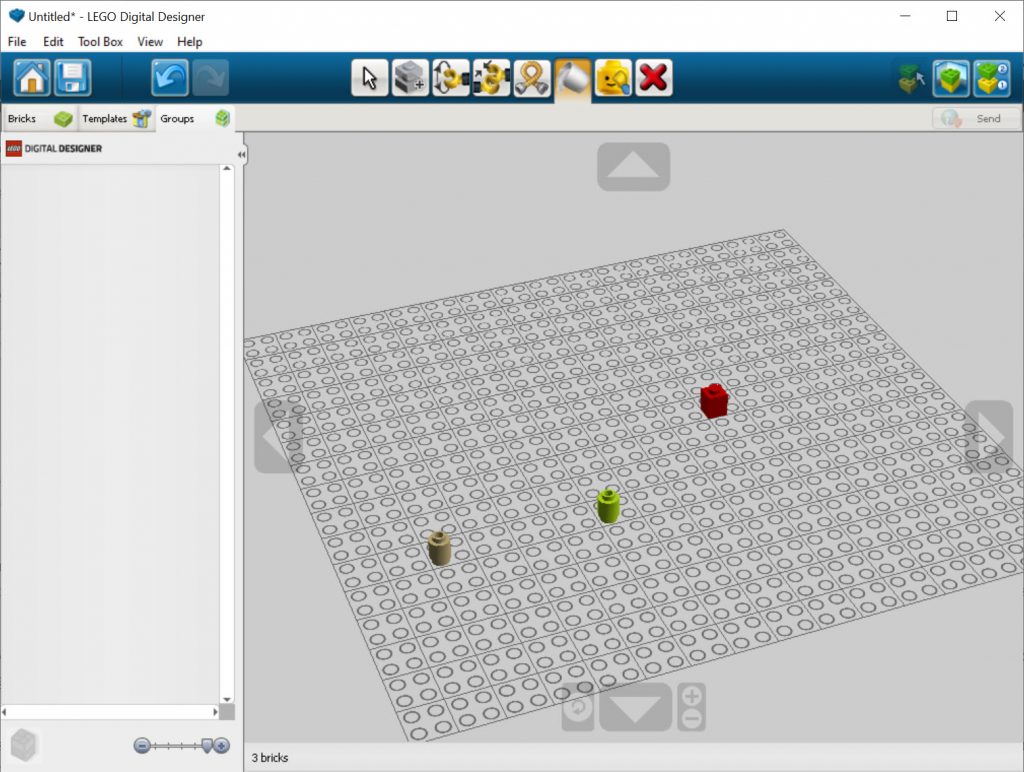The height and width of the screenshot is (772, 1024).
Task: Rotate camera view to the right
Action: pyautogui.click(x=989, y=436)
